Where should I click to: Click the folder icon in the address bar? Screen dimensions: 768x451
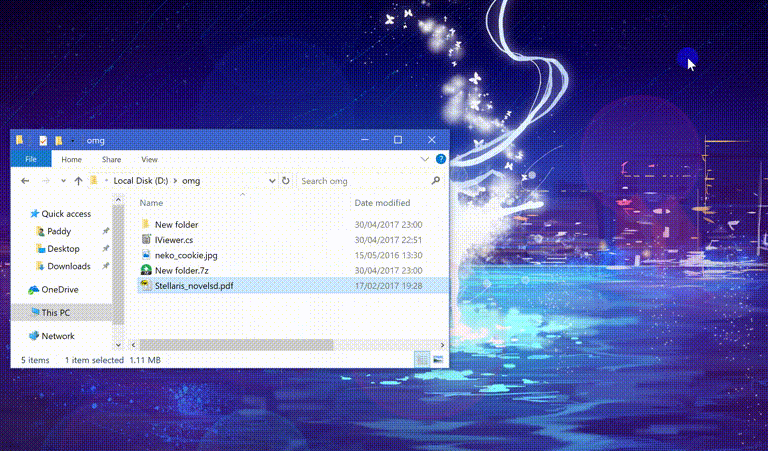(x=94, y=181)
